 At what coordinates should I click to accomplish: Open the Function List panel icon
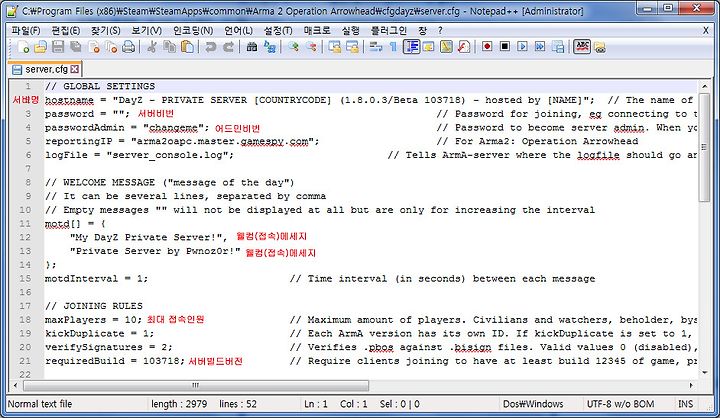(464, 47)
